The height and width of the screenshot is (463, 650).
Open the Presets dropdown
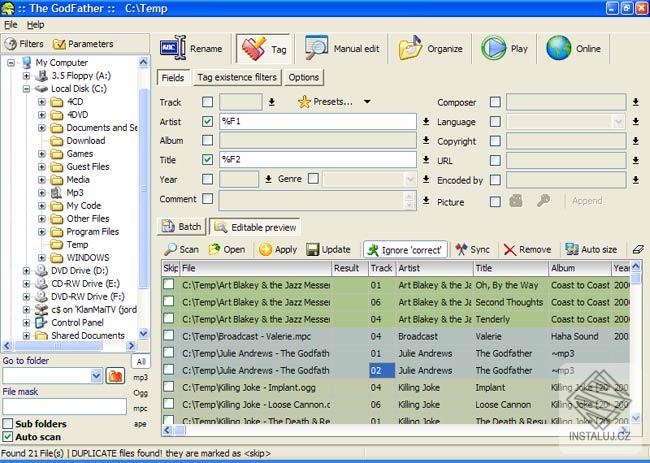(335, 101)
